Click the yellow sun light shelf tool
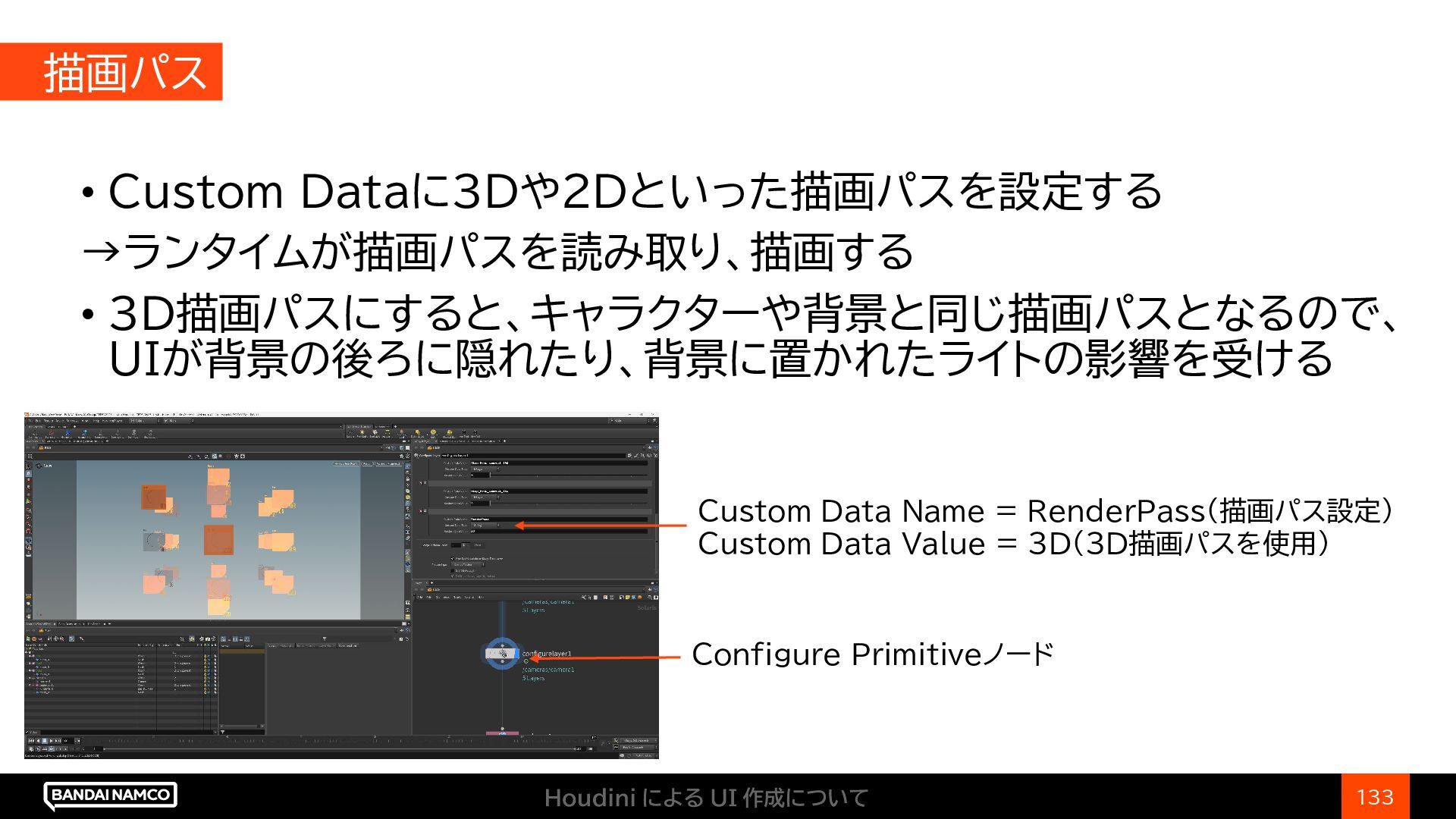 click(x=362, y=431)
